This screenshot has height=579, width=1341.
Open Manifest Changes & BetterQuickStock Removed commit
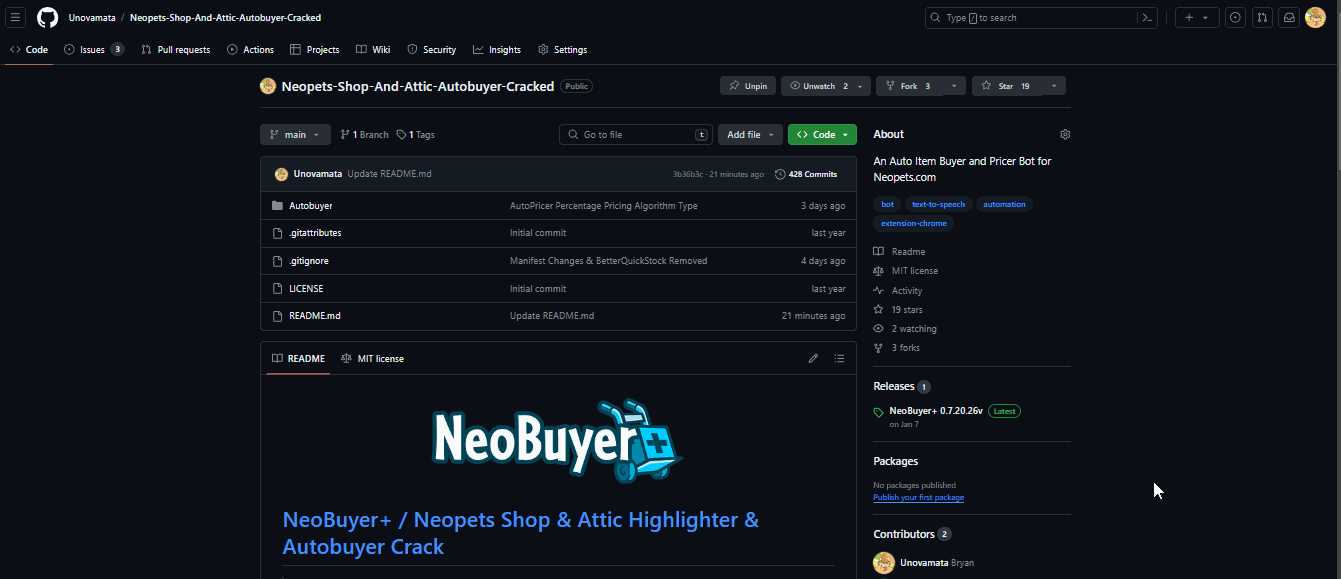point(608,261)
